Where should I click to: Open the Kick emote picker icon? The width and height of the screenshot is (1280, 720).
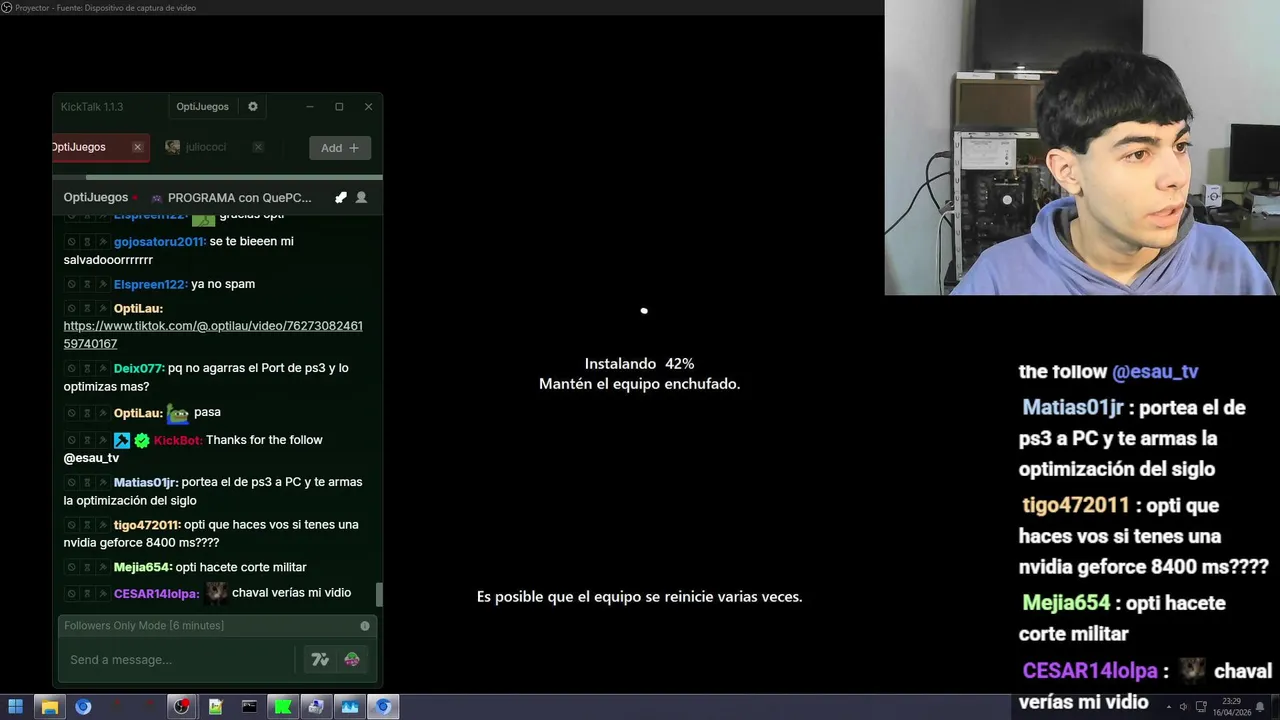(352, 660)
